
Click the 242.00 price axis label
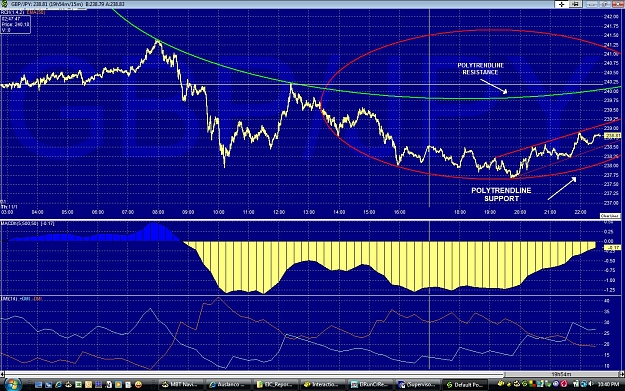pyautogui.click(x=611, y=17)
